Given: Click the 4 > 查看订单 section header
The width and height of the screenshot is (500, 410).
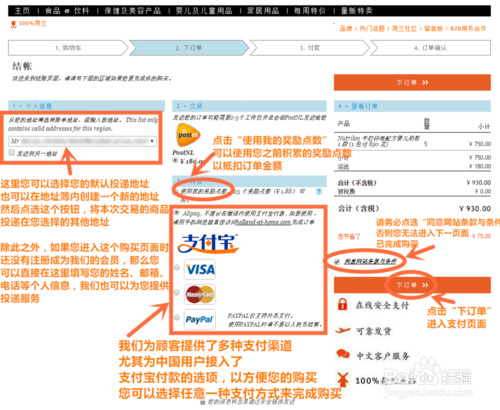Looking at the screenshot, I should pos(412,106).
